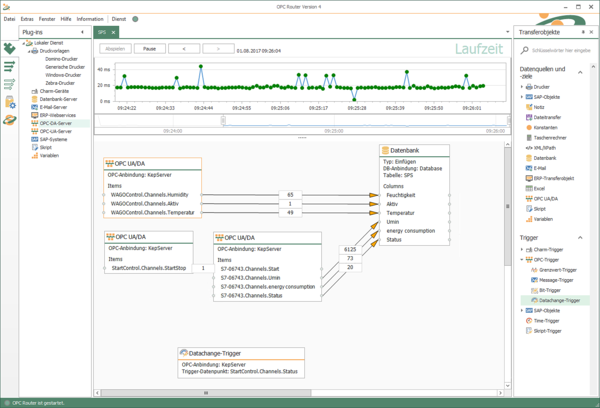Collapse the Datenquellen und -ziele section
The image size is (600, 408).
(580, 72)
